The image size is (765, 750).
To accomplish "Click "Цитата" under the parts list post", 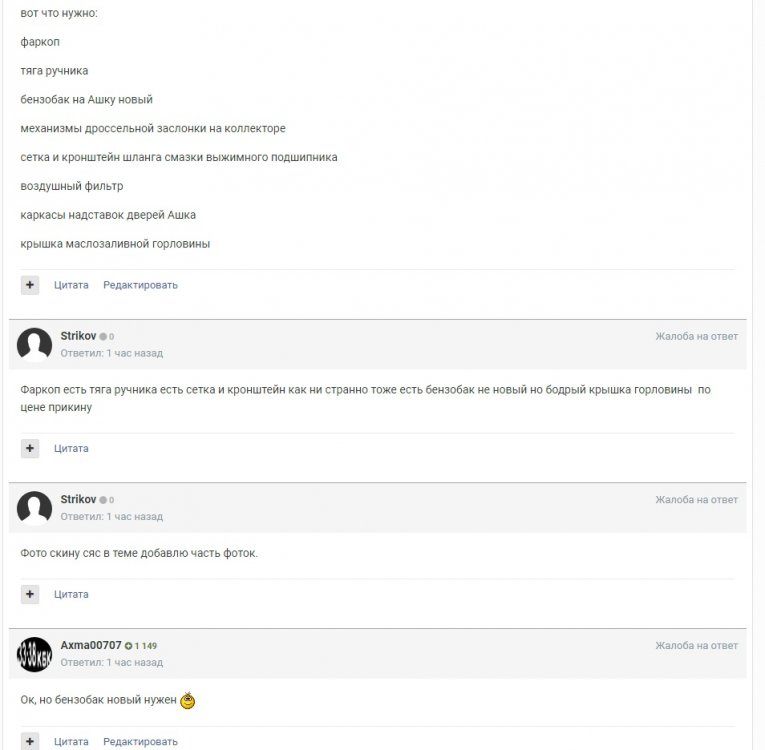I will (x=71, y=285).
